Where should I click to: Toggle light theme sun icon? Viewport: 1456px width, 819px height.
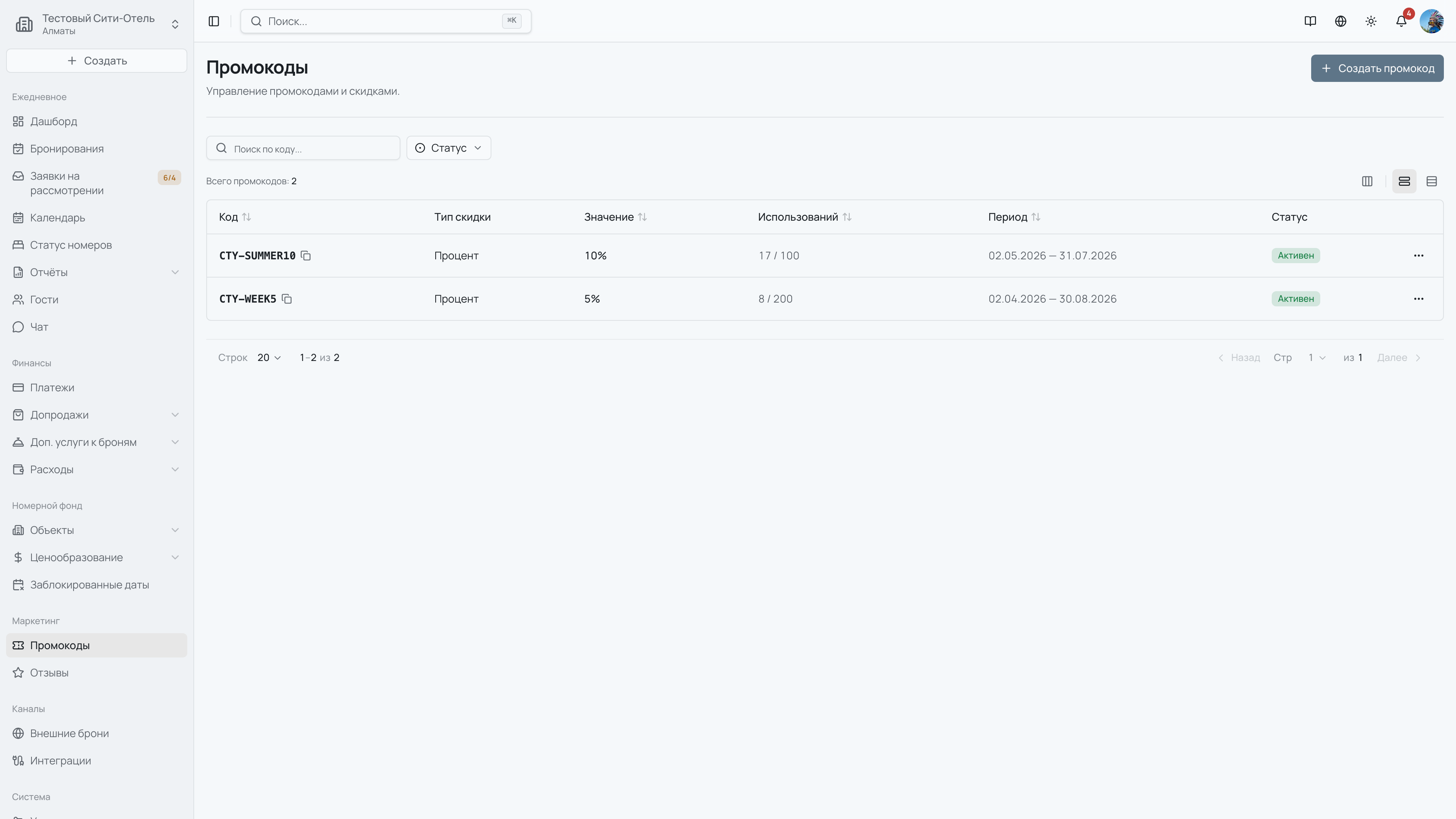point(1371,21)
